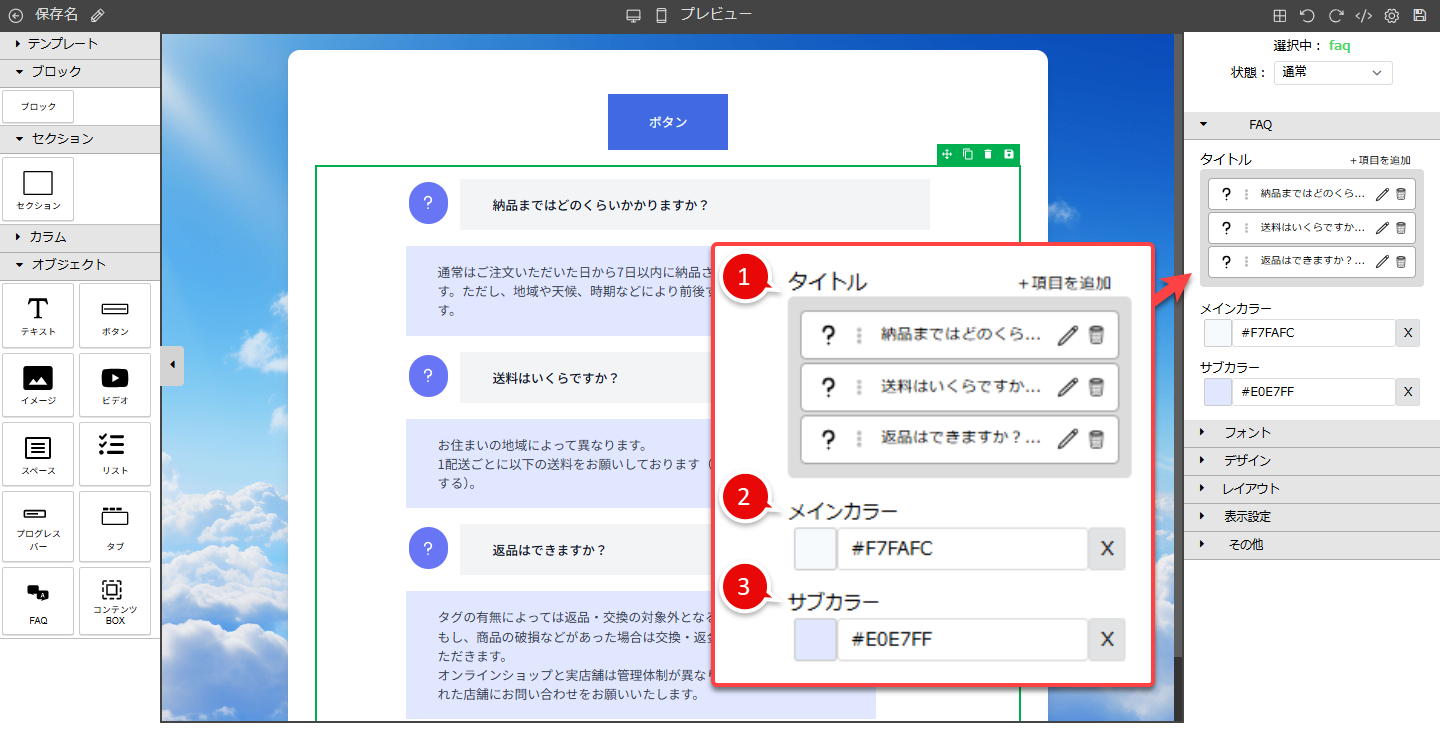
Task: Click the blue ボタン on the canvas
Action: coord(667,122)
